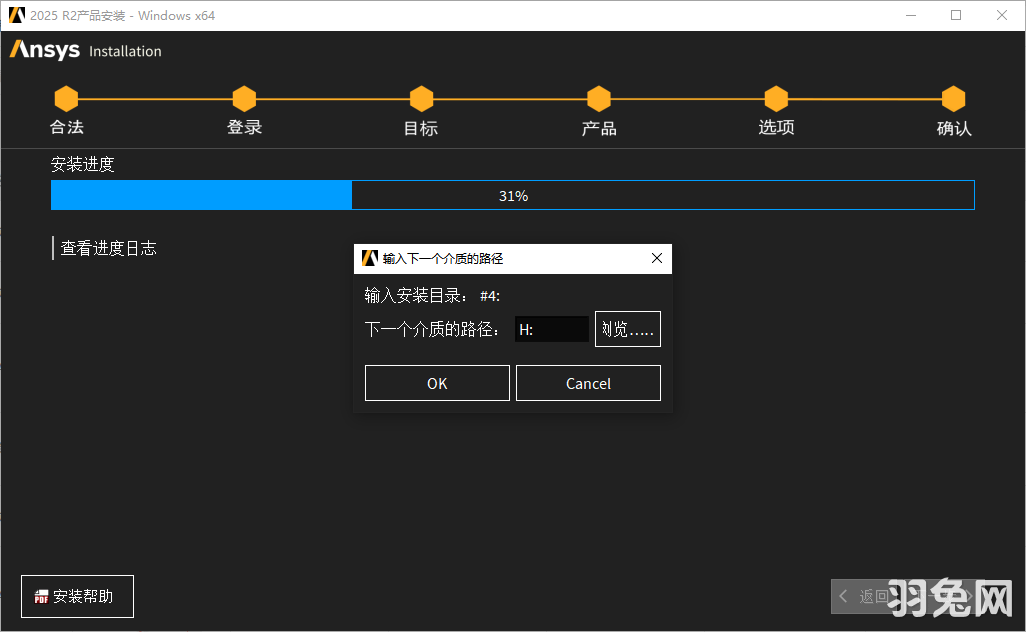The height and width of the screenshot is (632, 1026).
Task: Close the 输入下一个介质的路径 dialog
Action: coord(657,258)
